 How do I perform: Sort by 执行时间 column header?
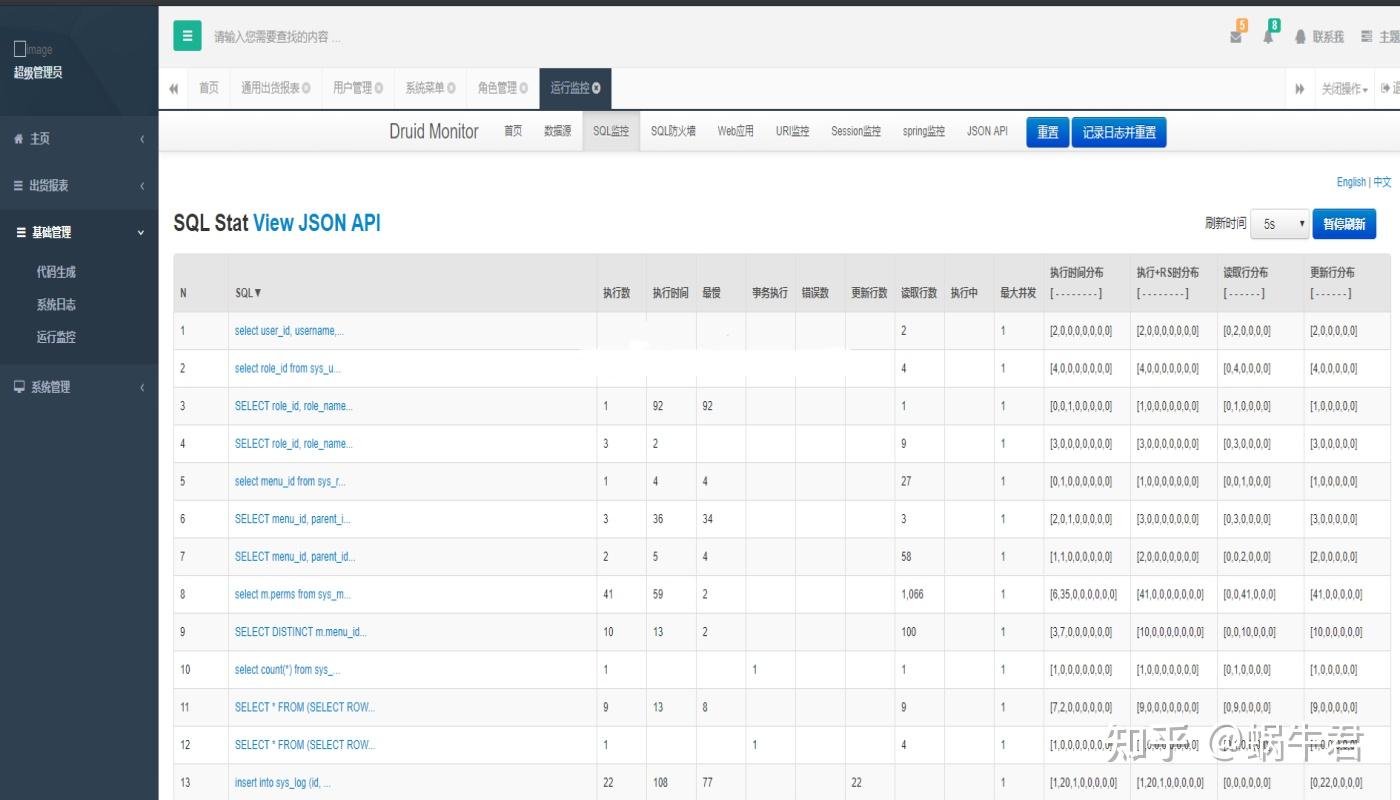click(670, 293)
